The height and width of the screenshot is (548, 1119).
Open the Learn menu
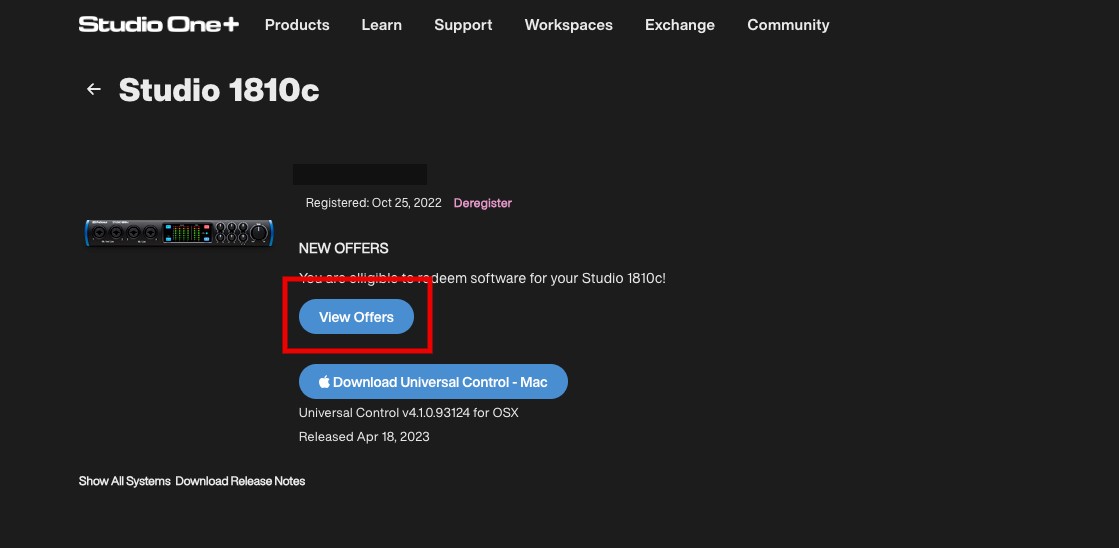(x=382, y=25)
